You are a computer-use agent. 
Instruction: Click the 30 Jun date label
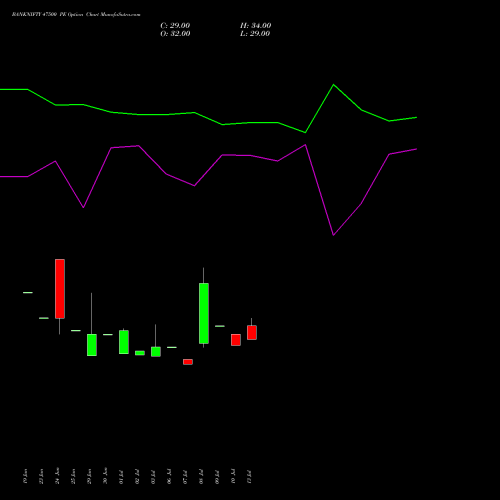(105, 476)
